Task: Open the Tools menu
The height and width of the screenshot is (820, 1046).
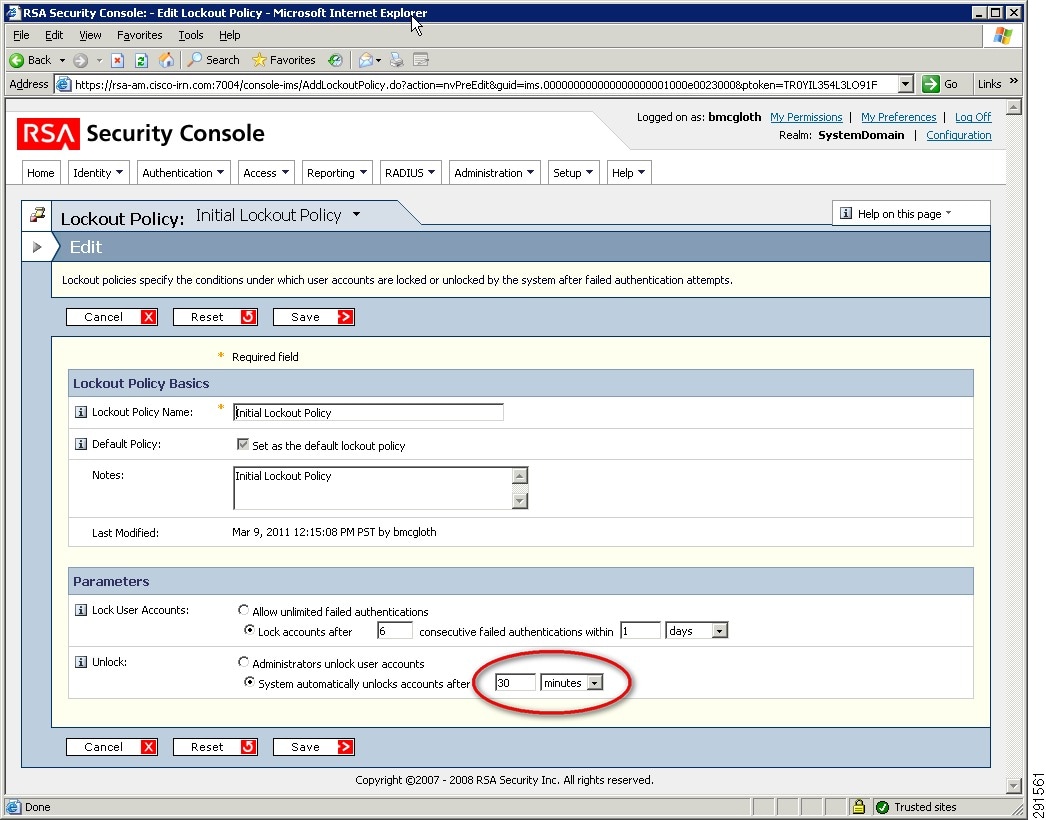Action: (x=191, y=35)
